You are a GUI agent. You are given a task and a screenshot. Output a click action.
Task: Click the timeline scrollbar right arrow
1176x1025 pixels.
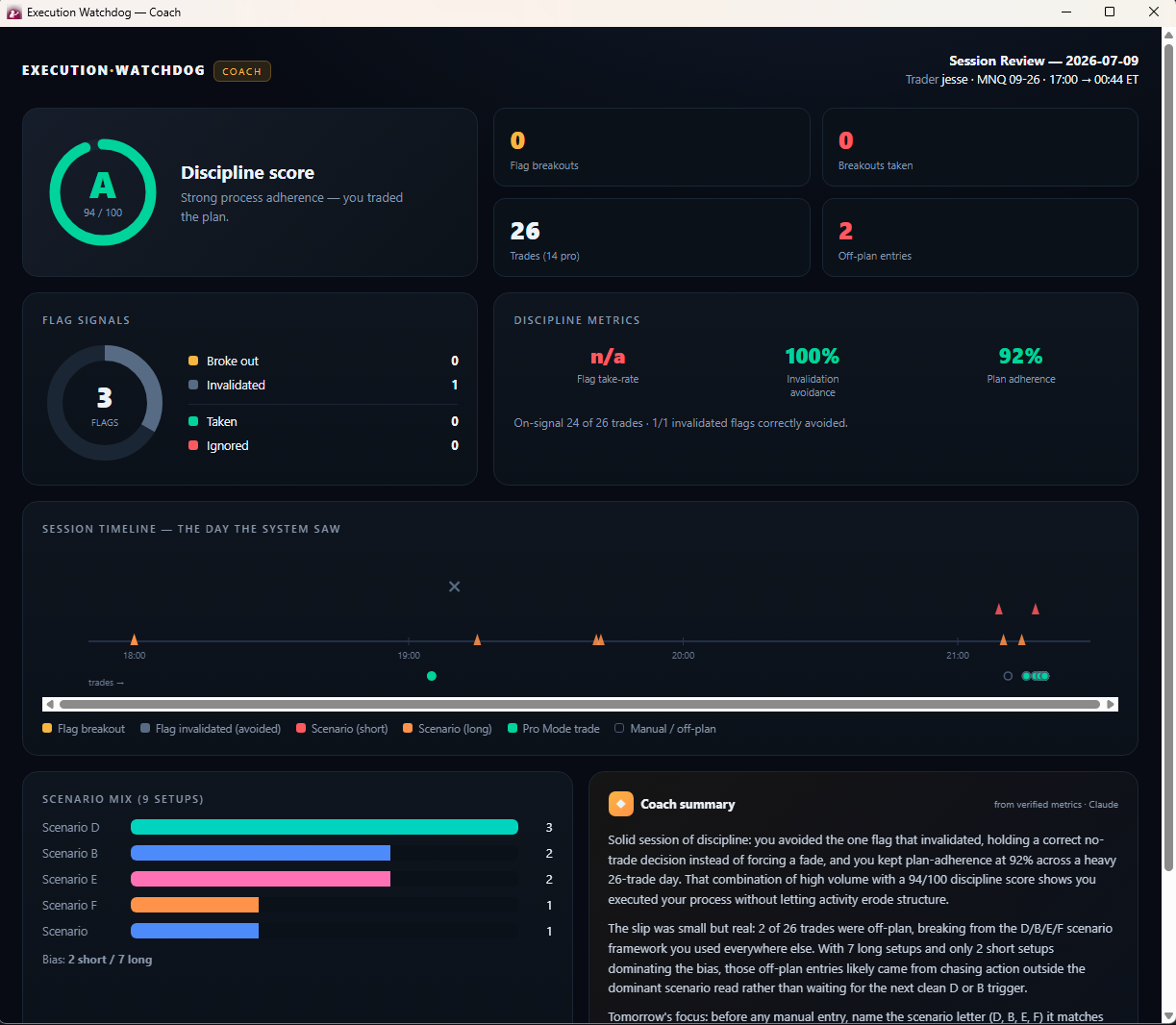[1111, 704]
